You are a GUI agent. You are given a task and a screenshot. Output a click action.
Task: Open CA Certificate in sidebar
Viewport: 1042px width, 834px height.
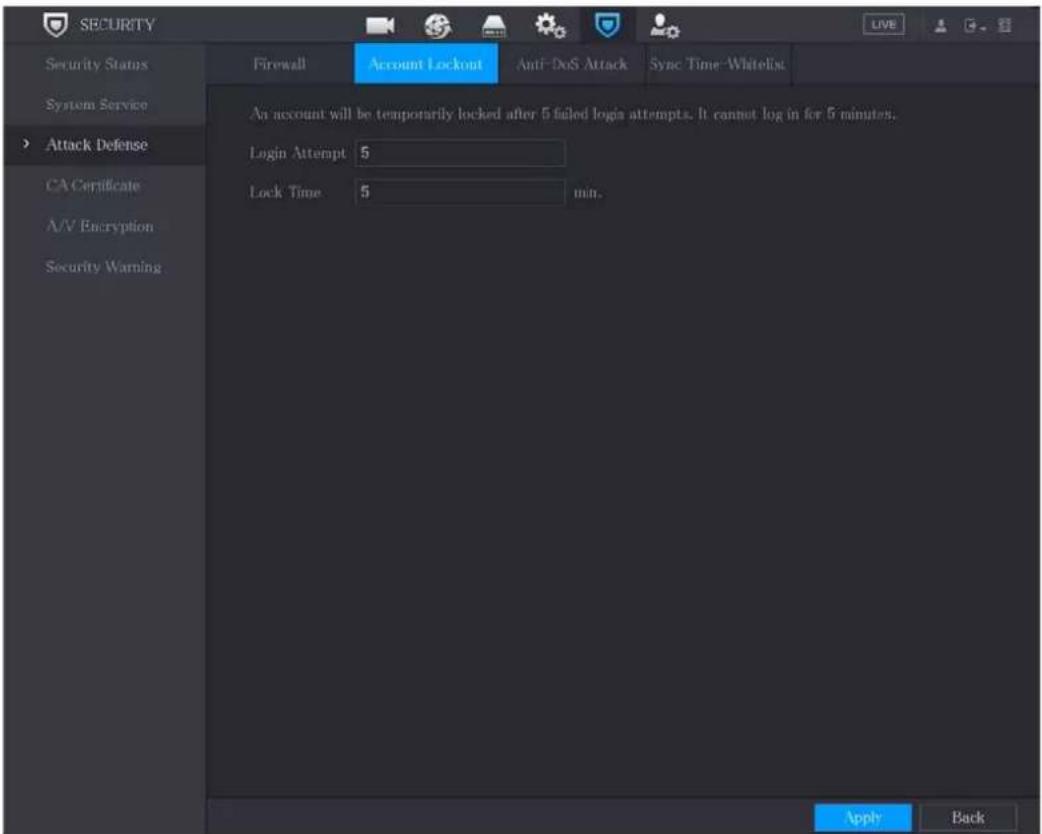click(x=93, y=185)
